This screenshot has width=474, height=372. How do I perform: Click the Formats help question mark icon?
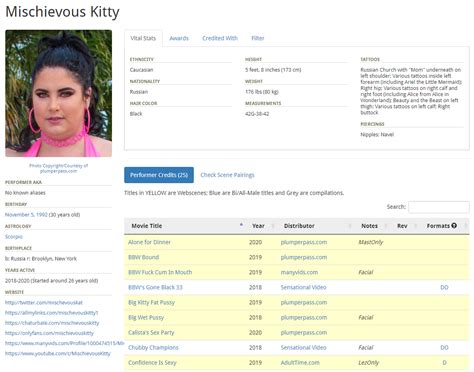[454, 226]
